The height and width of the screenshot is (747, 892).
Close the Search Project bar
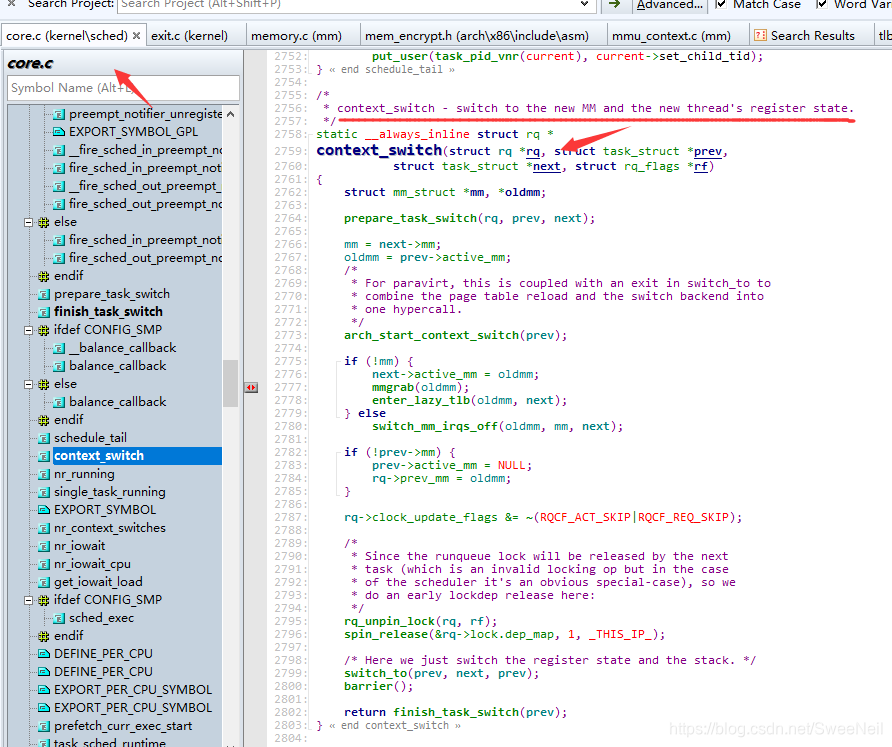[11, 3]
